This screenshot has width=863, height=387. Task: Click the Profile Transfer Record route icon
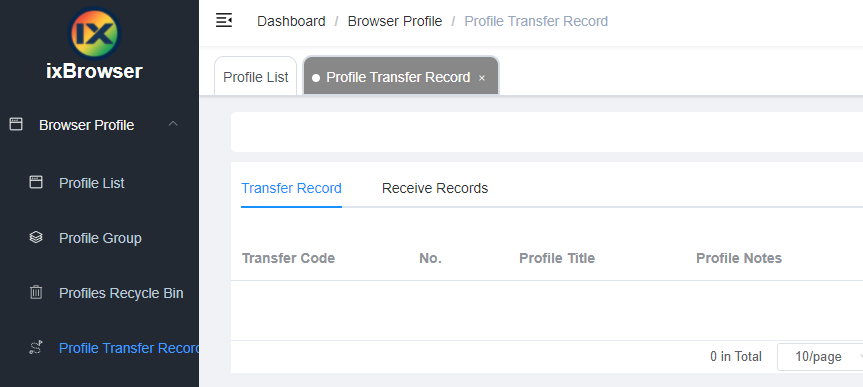[36, 347]
